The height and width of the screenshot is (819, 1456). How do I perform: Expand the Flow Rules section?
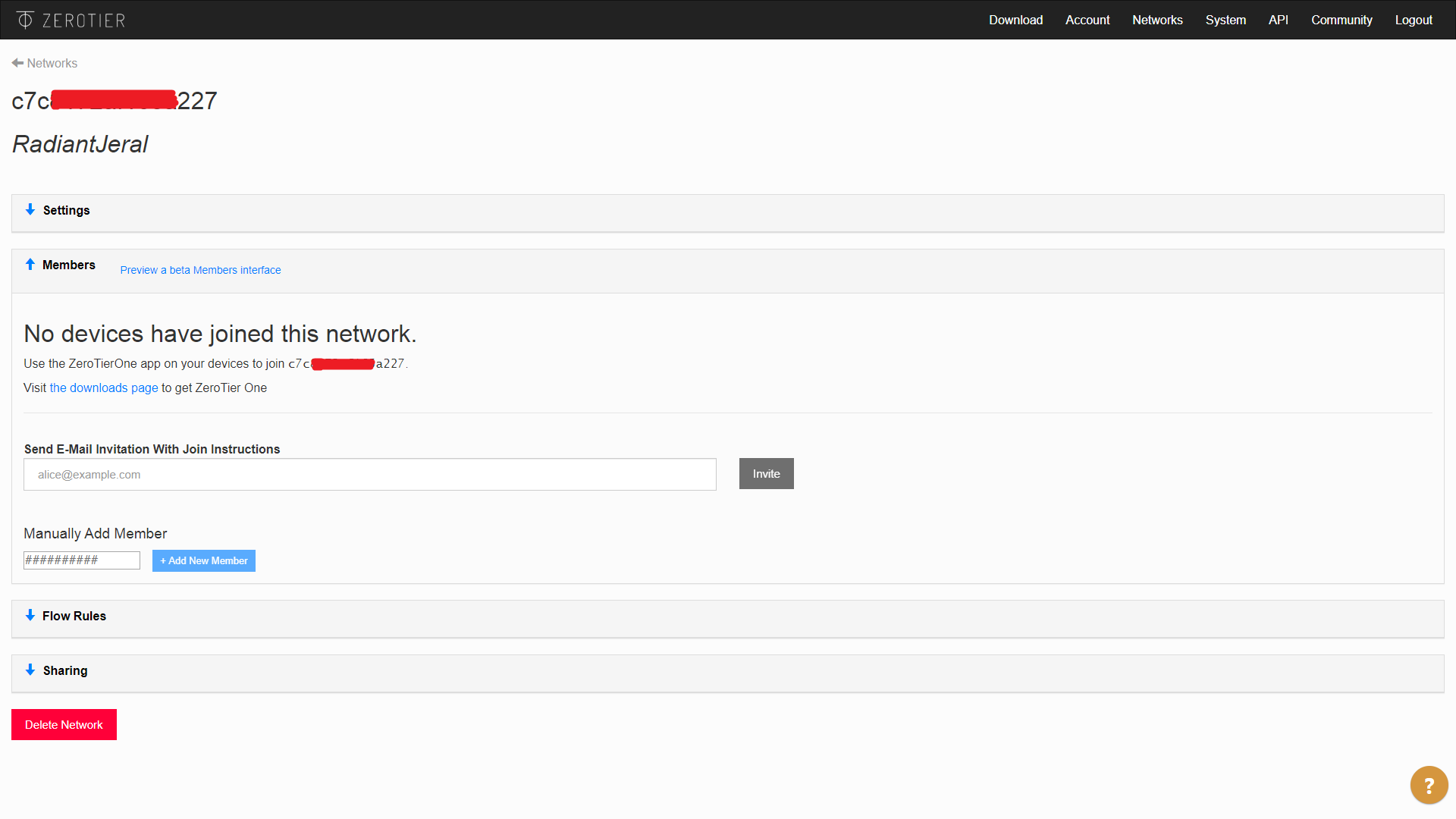(75, 616)
